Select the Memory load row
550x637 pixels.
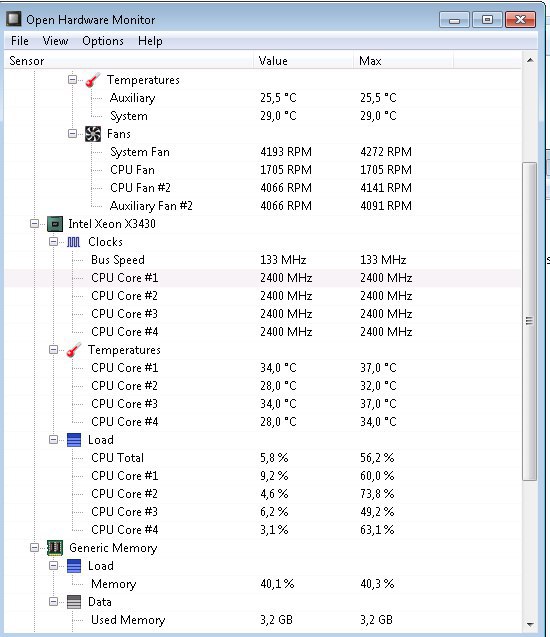click(x=263, y=584)
